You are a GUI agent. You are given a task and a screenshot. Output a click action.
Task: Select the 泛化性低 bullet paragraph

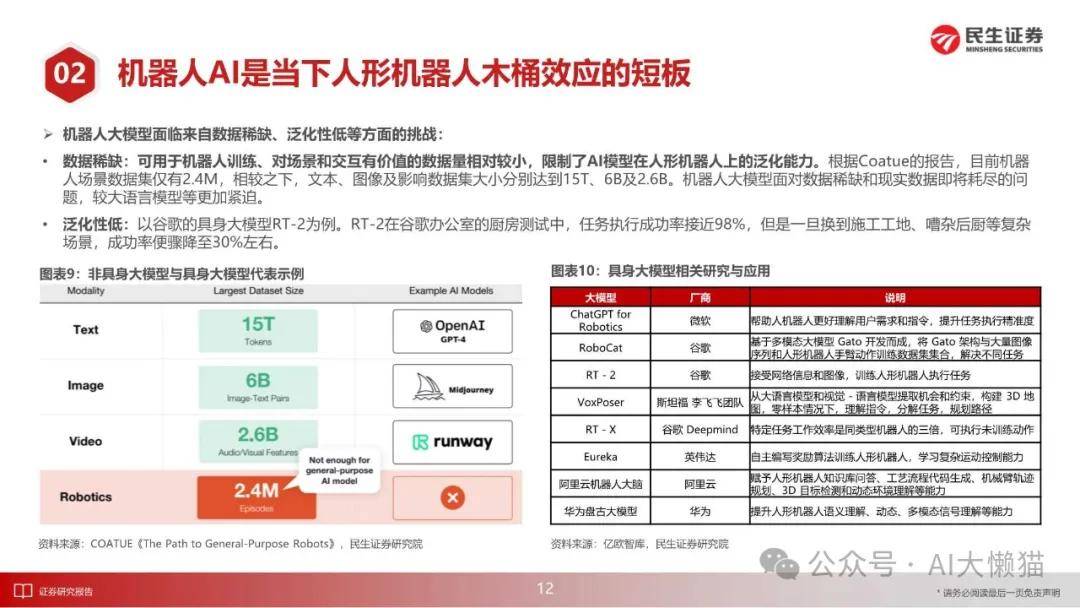(546, 233)
